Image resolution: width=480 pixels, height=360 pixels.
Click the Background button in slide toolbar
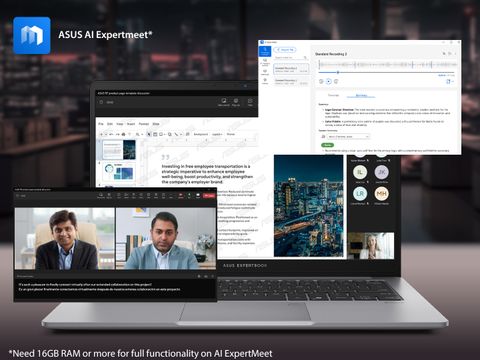[201, 134]
